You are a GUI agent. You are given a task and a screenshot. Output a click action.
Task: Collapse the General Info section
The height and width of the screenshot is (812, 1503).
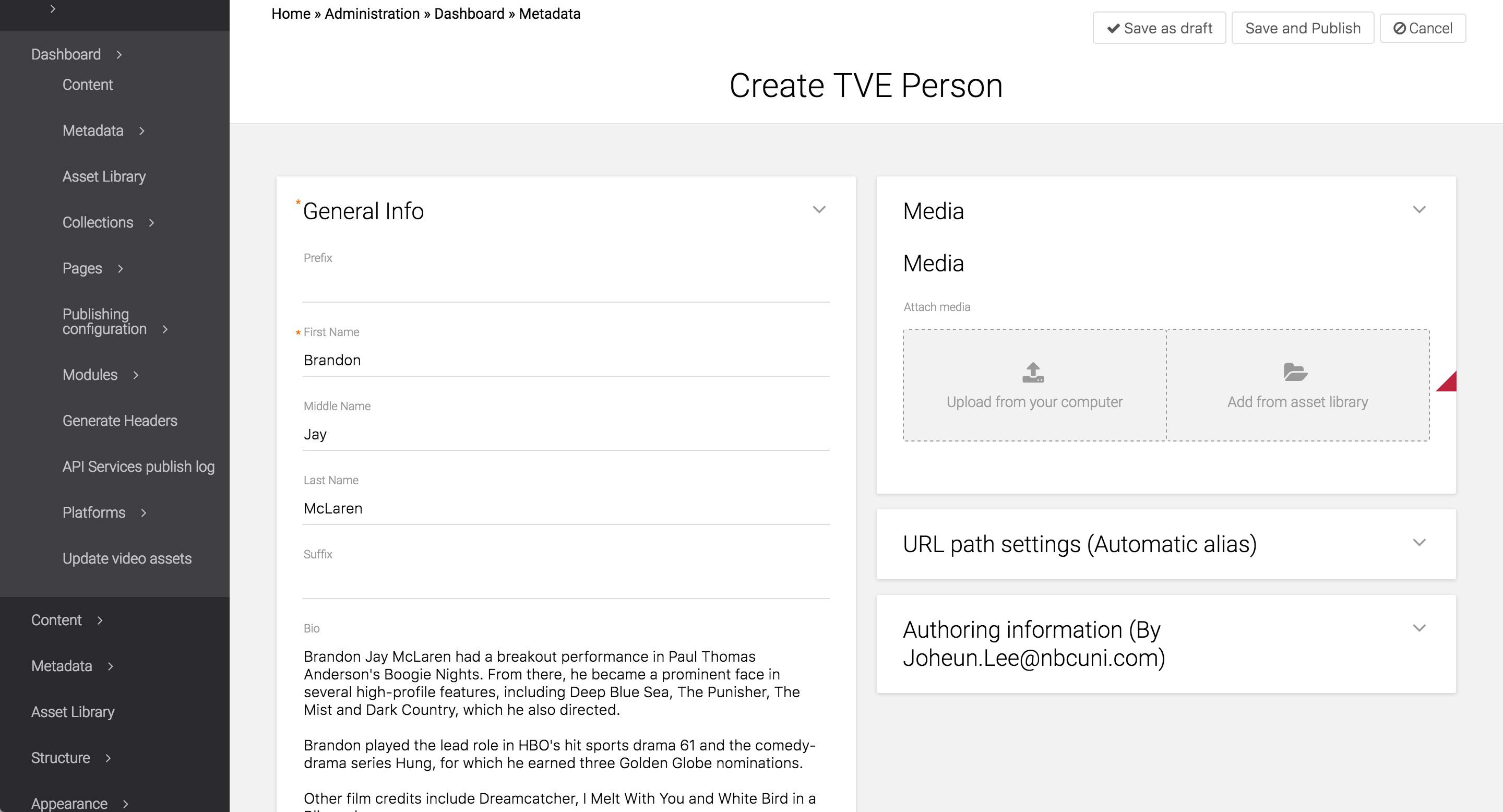click(x=819, y=210)
